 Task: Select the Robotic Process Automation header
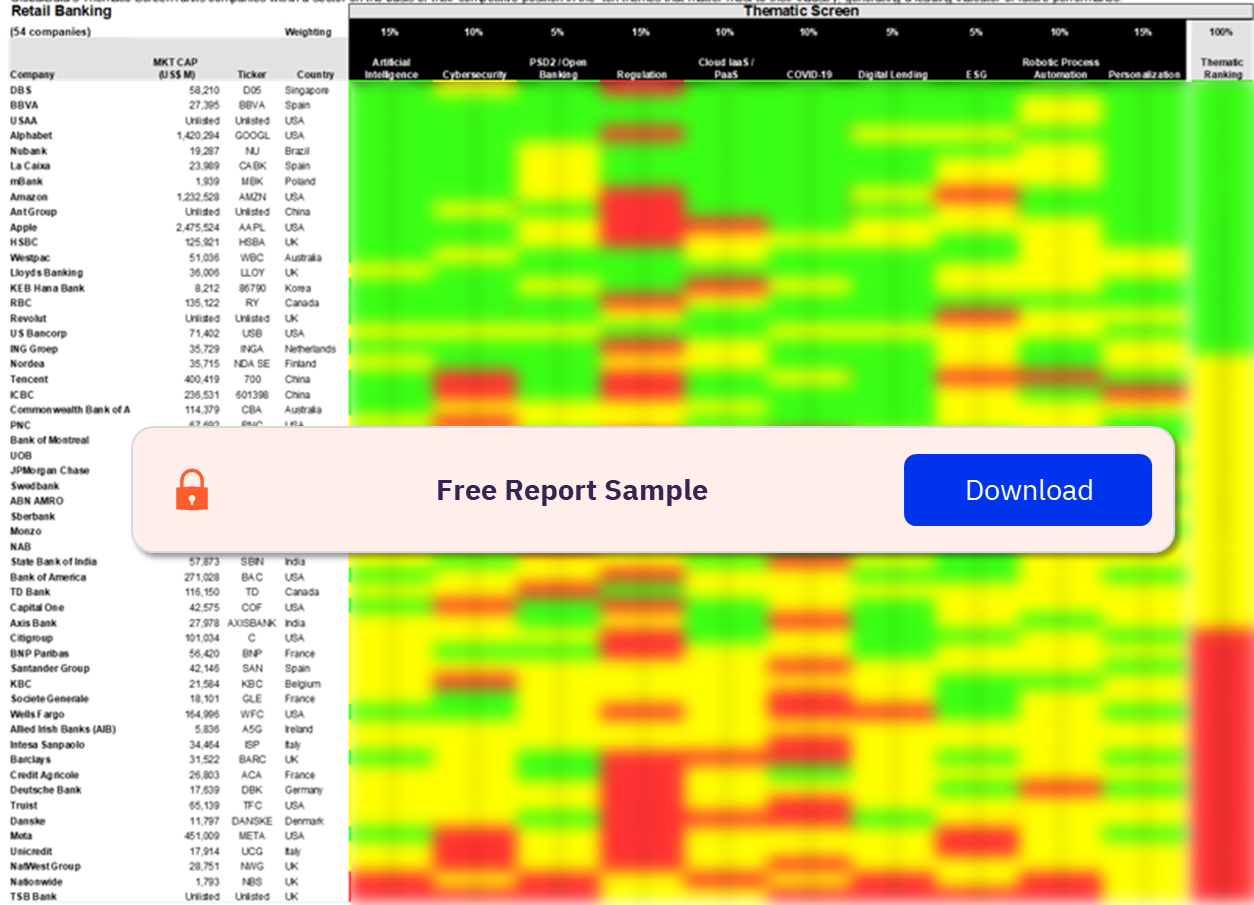[1060, 68]
